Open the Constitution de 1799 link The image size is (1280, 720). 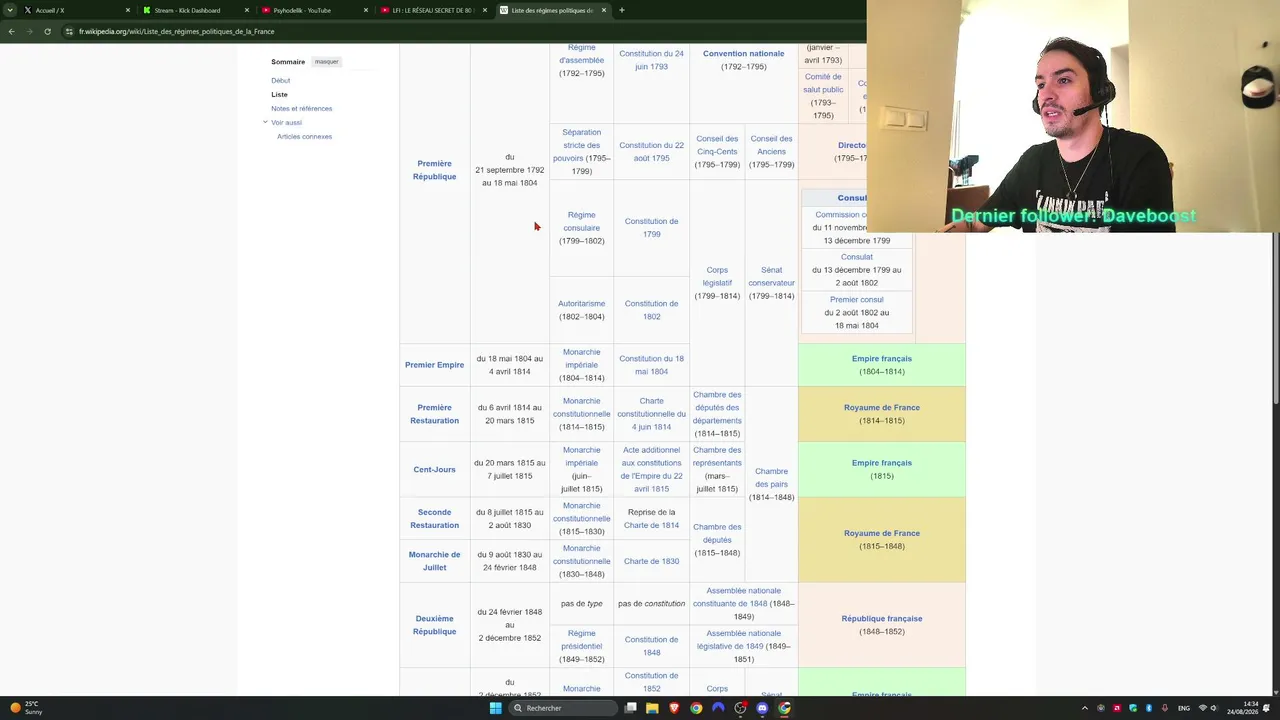pyautogui.click(x=651, y=228)
